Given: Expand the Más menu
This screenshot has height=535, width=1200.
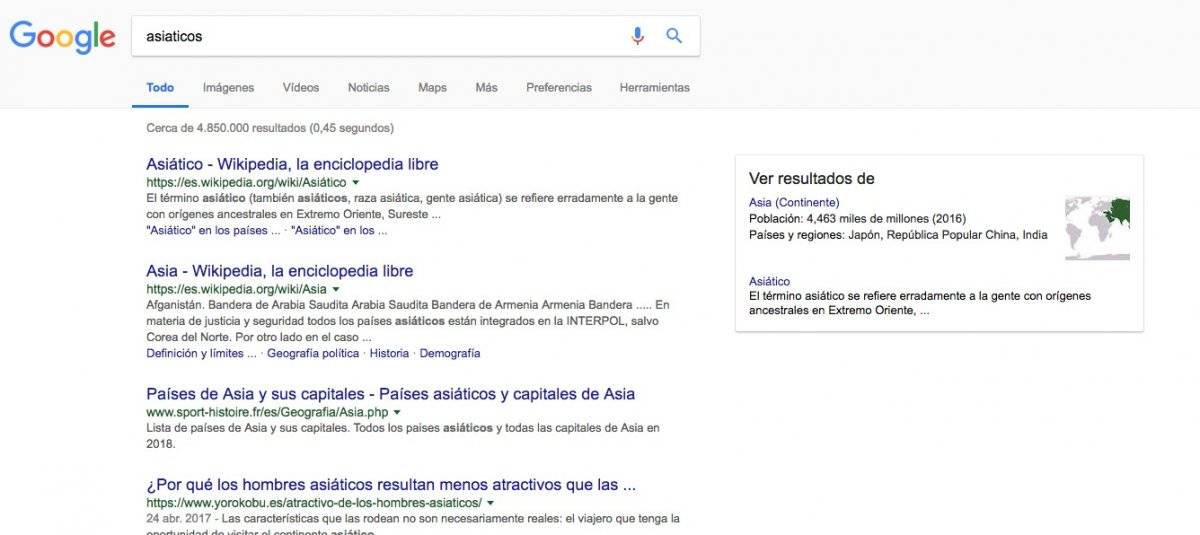Looking at the screenshot, I should (x=486, y=88).
